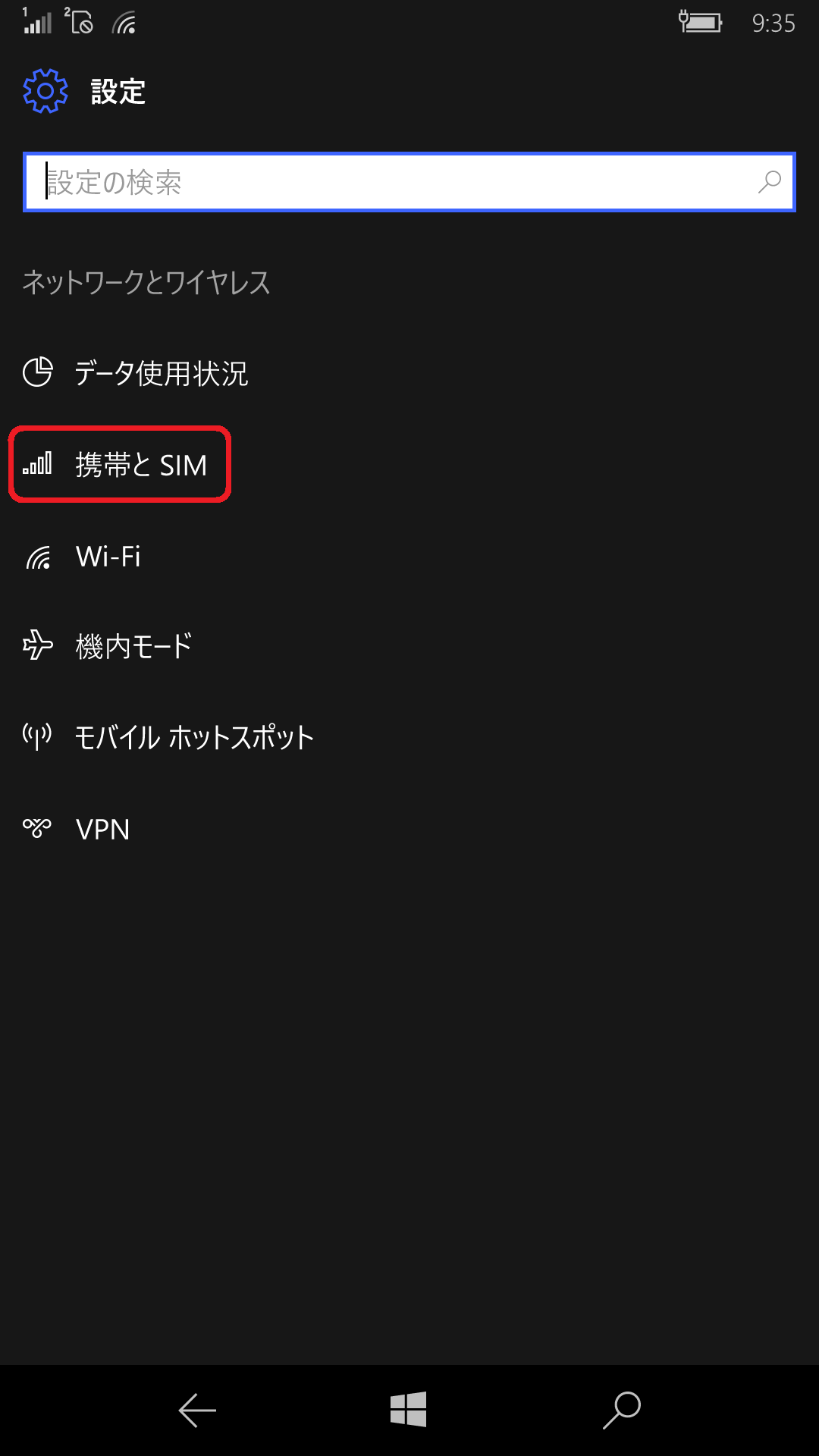Image resolution: width=819 pixels, height=1456 pixels.
Task: Open データ使用状況 settings
Action: point(409,373)
